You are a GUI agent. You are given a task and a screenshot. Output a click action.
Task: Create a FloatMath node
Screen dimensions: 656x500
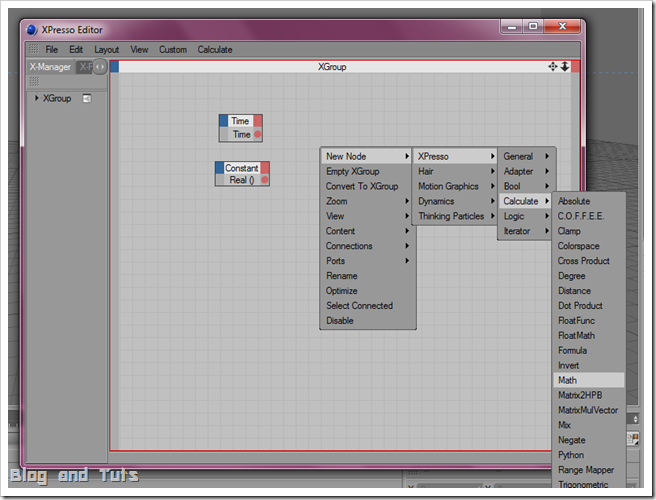[x=589, y=336]
